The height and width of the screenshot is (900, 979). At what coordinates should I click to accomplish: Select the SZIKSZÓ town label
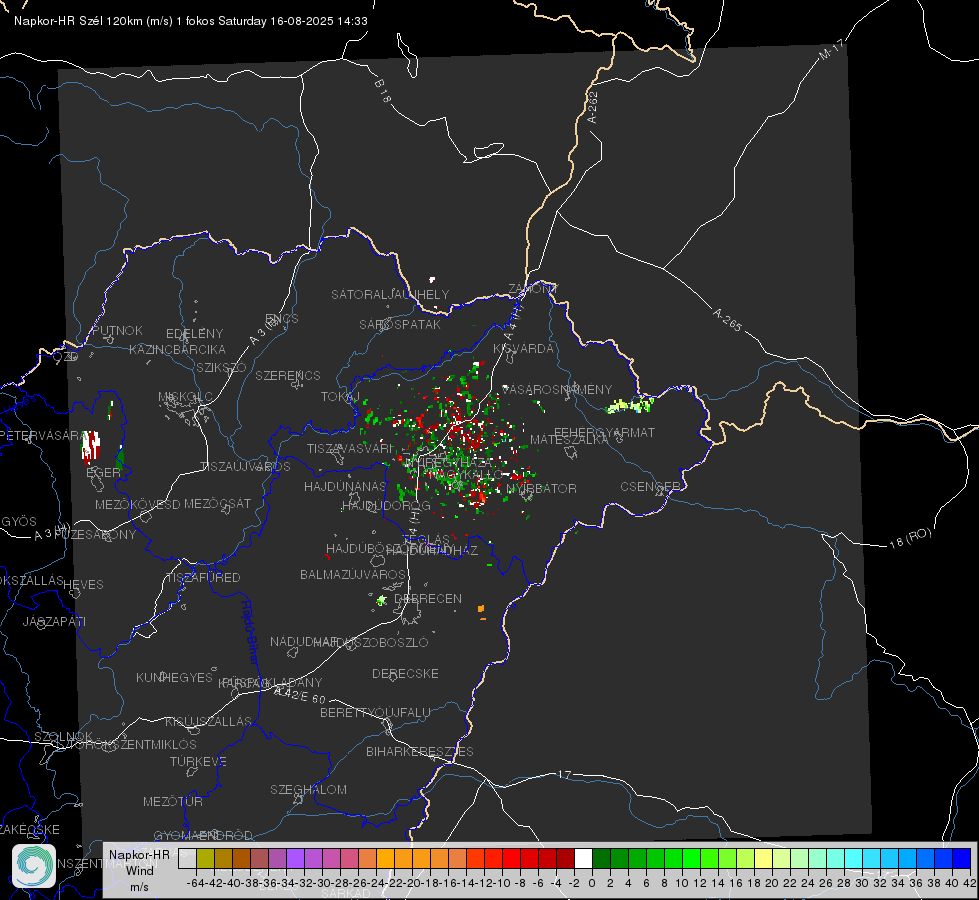click(221, 368)
